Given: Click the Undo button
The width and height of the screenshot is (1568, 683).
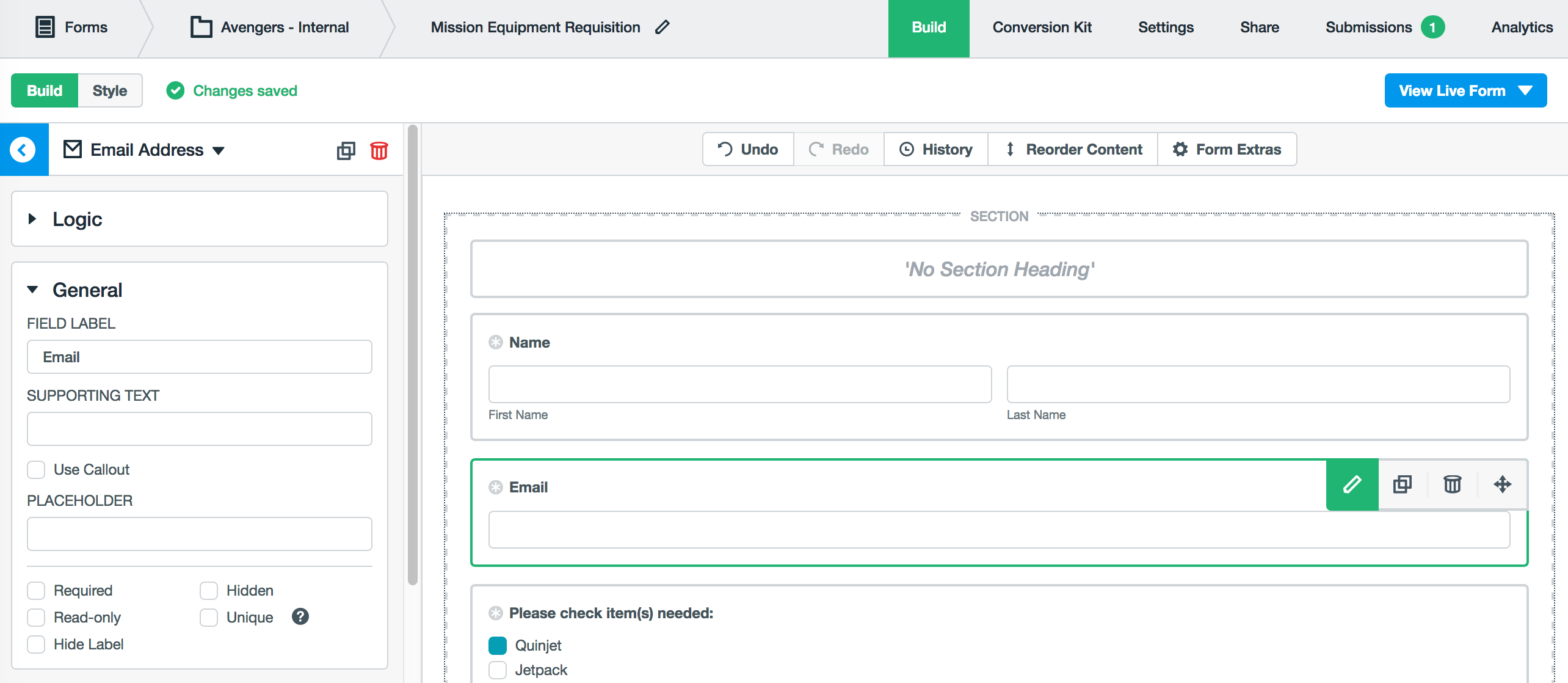Looking at the screenshot, I should 748,149.
